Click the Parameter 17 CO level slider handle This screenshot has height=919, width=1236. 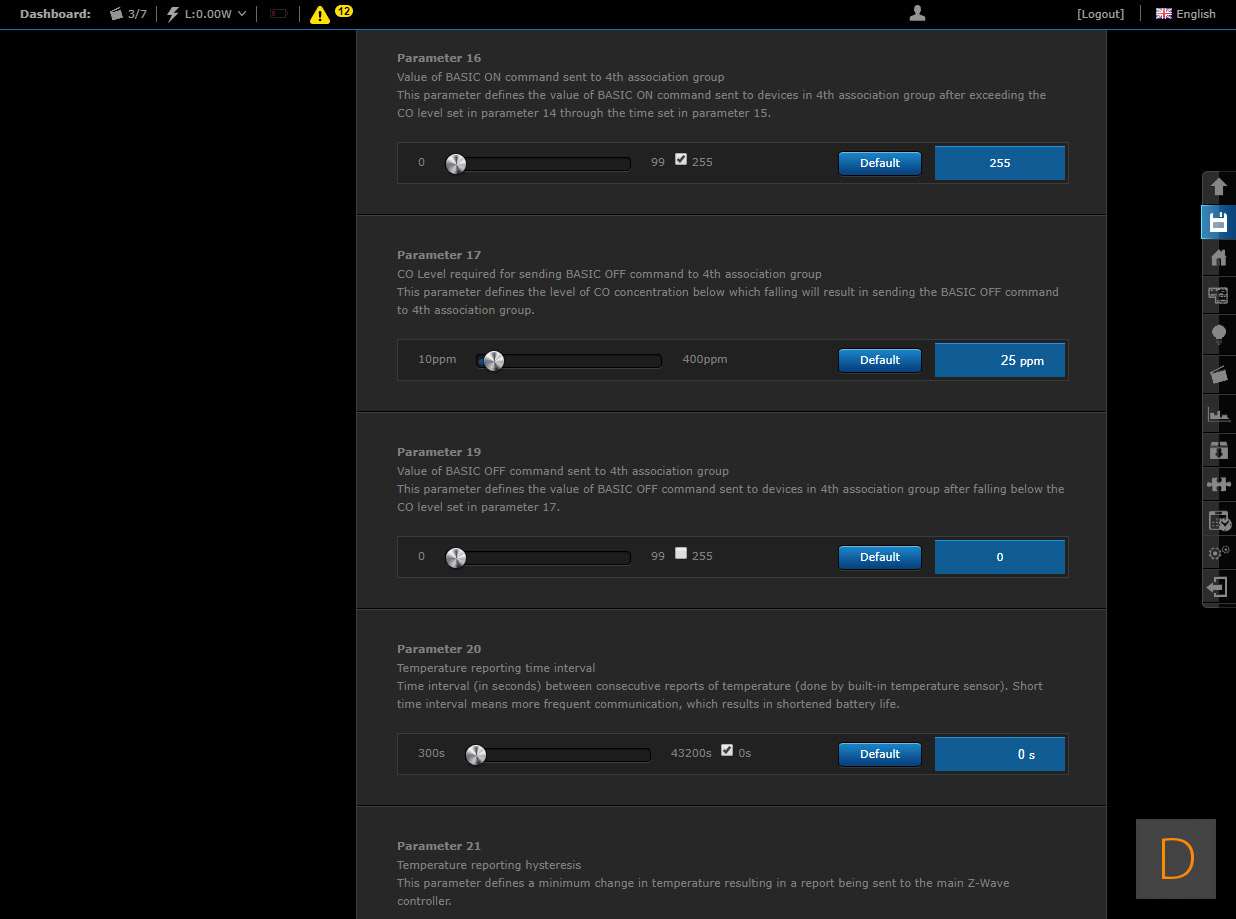pos(493,361)
